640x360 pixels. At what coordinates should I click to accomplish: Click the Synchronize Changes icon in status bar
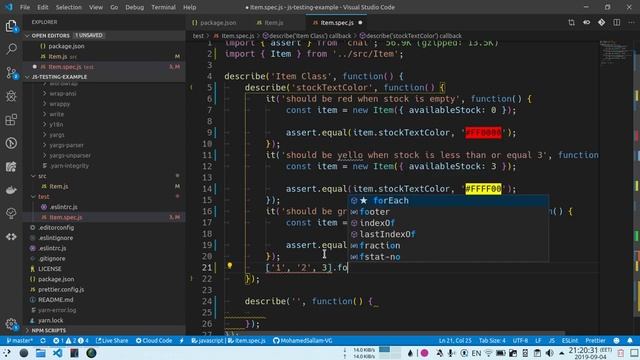tap(43, 340)
